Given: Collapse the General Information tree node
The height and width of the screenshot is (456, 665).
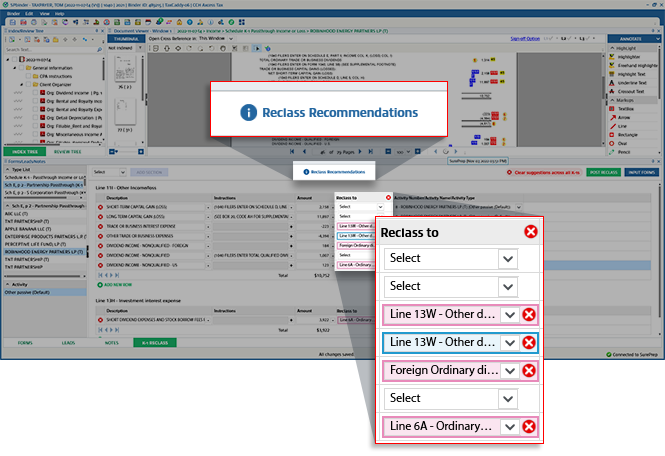Looking at the screenshot, I should coord(14,68).
